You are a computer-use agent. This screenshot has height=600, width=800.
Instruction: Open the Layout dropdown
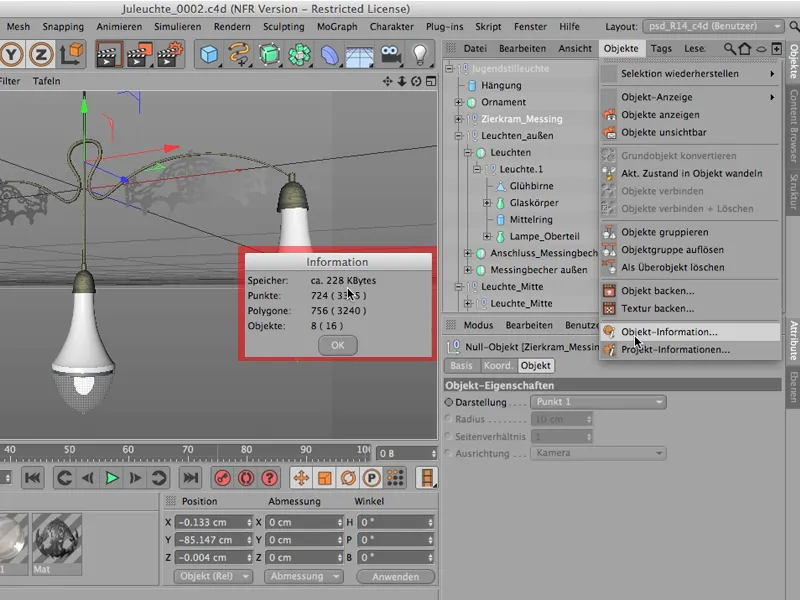(x=713, y=26)
